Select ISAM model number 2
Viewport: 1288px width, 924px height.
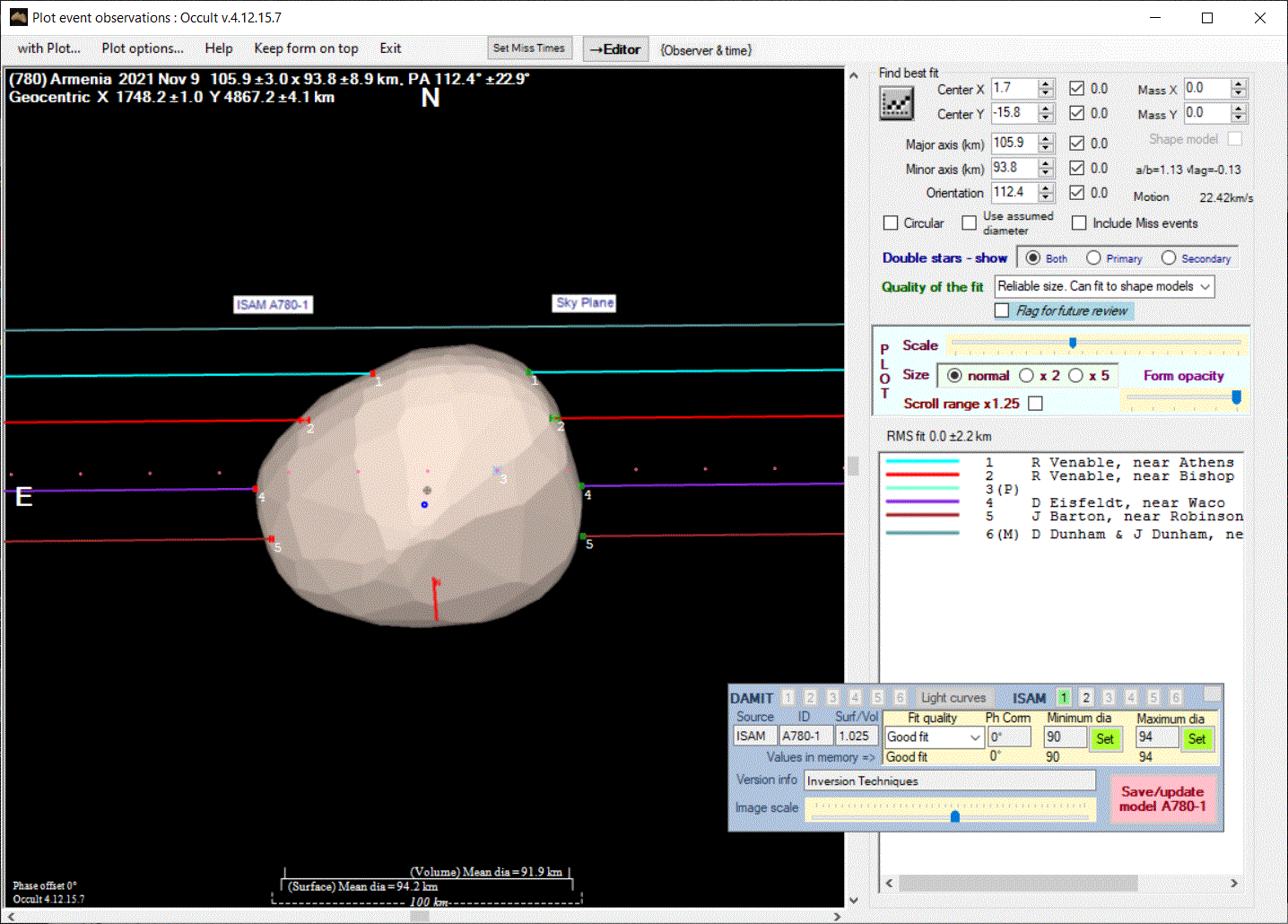(1086, 697)
